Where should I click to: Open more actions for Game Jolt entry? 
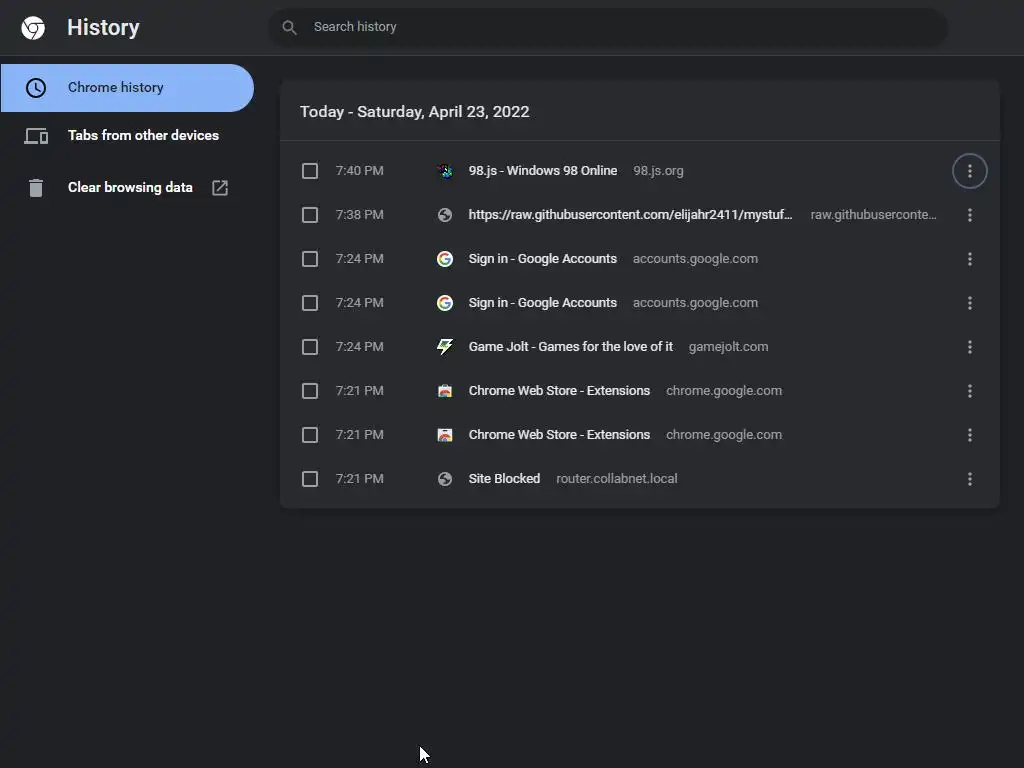(969, 347)
